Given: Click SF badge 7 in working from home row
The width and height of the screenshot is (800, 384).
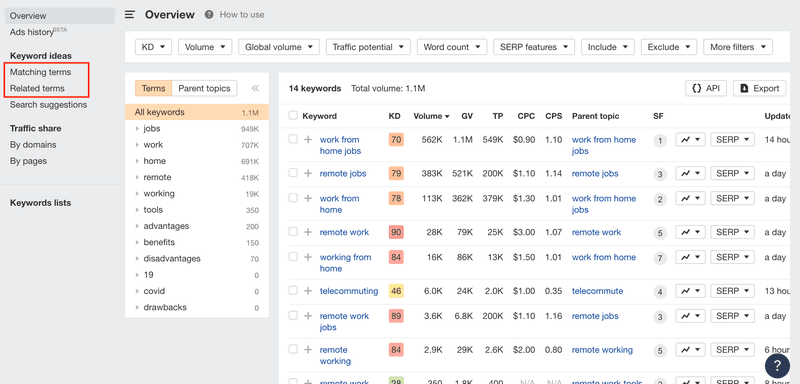Looking at the screenshot, I should [x=660, y=259].
